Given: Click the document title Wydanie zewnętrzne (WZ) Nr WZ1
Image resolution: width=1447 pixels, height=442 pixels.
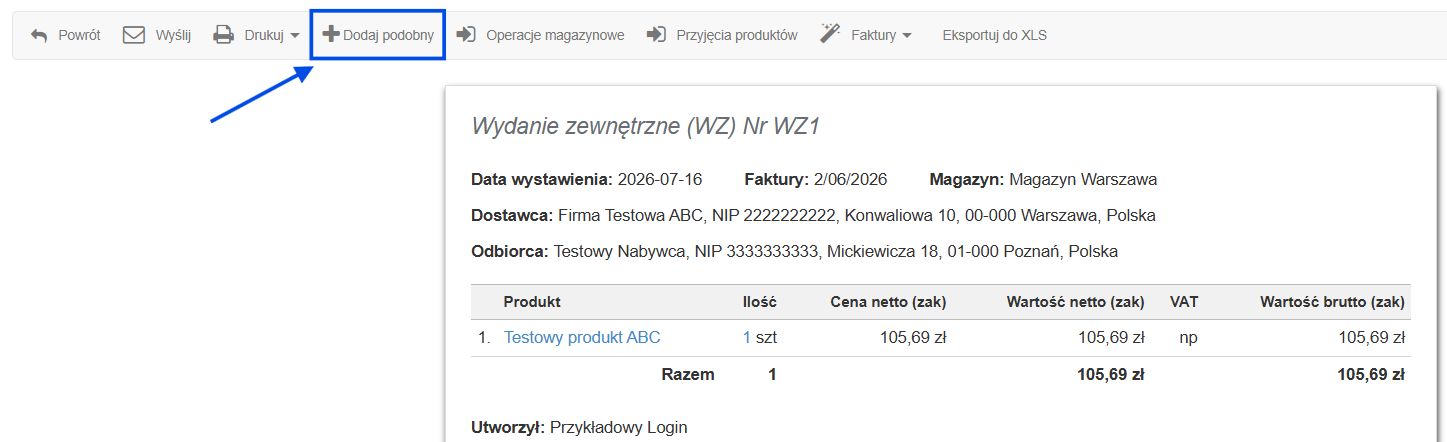Looking at the screenshot, I should pyautogui.click(x=646, y=126).
